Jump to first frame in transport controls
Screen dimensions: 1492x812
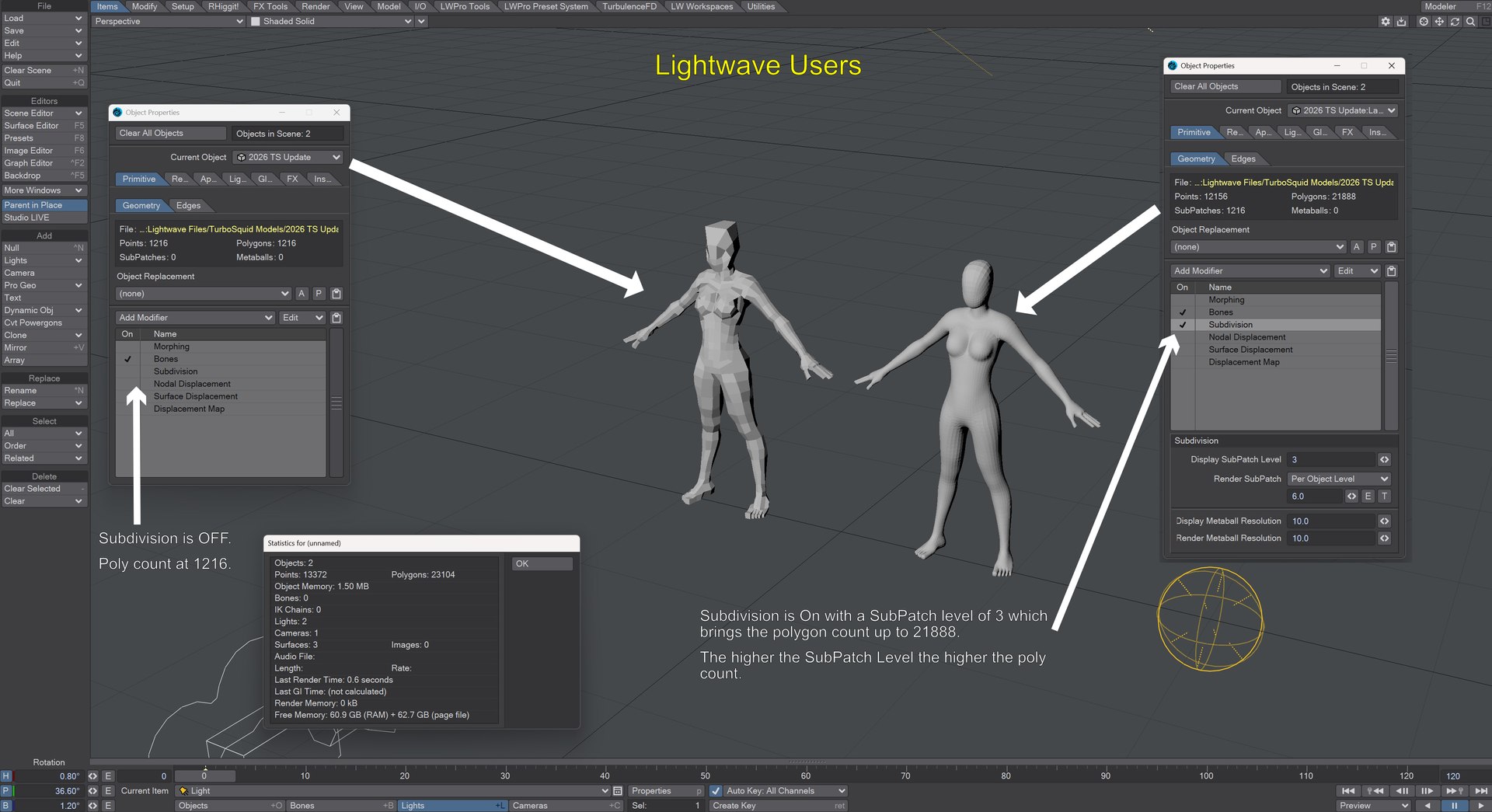[x=1348, y=791]
